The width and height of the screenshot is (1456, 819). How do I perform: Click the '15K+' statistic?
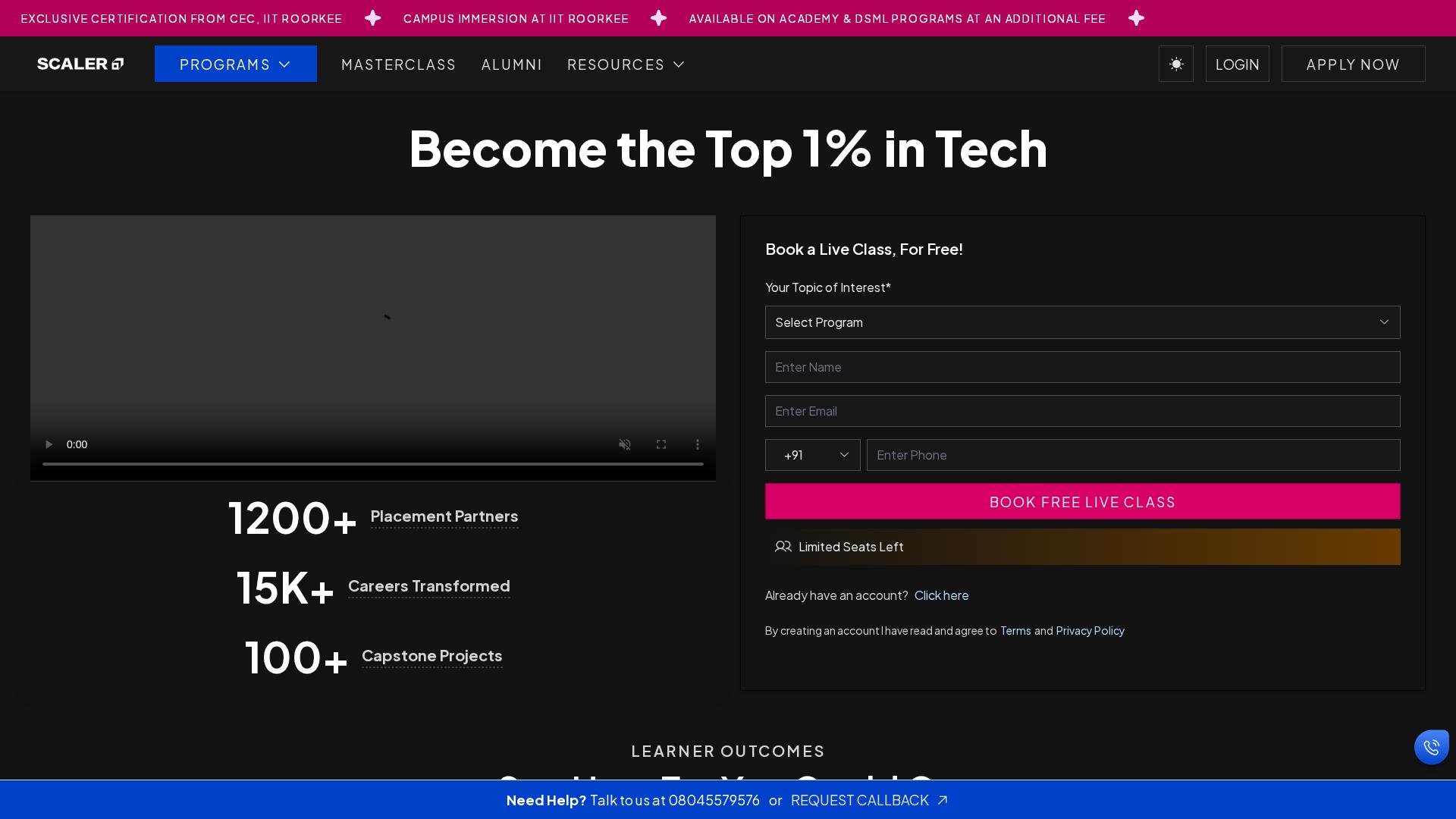click(285, 588)
